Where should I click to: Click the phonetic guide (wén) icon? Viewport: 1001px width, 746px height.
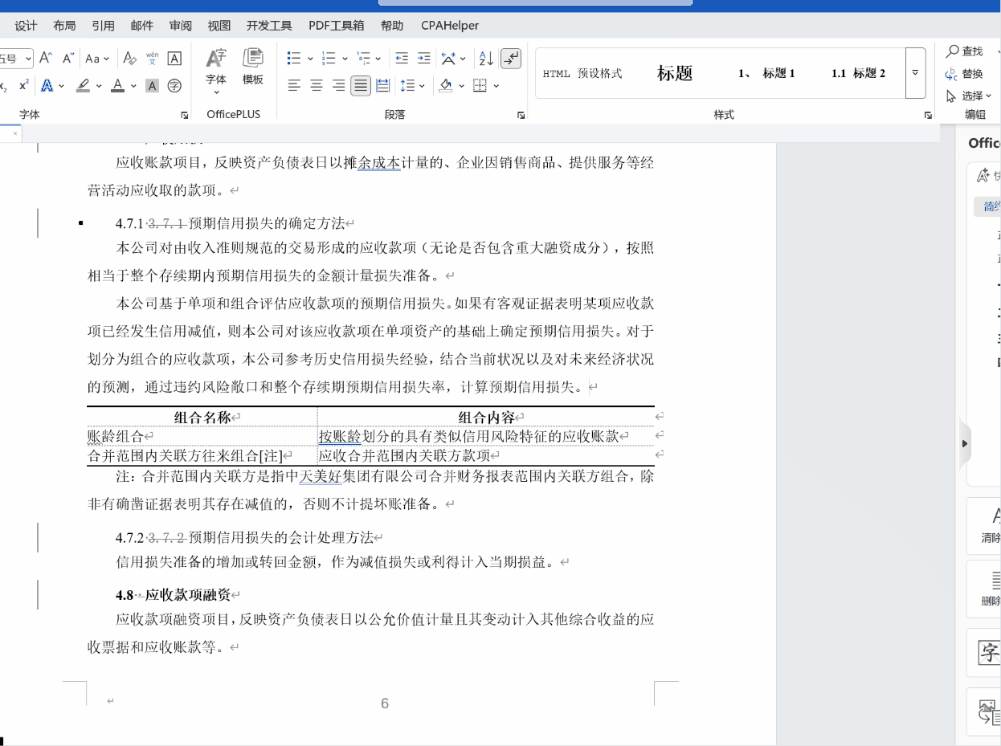[152, 58]
